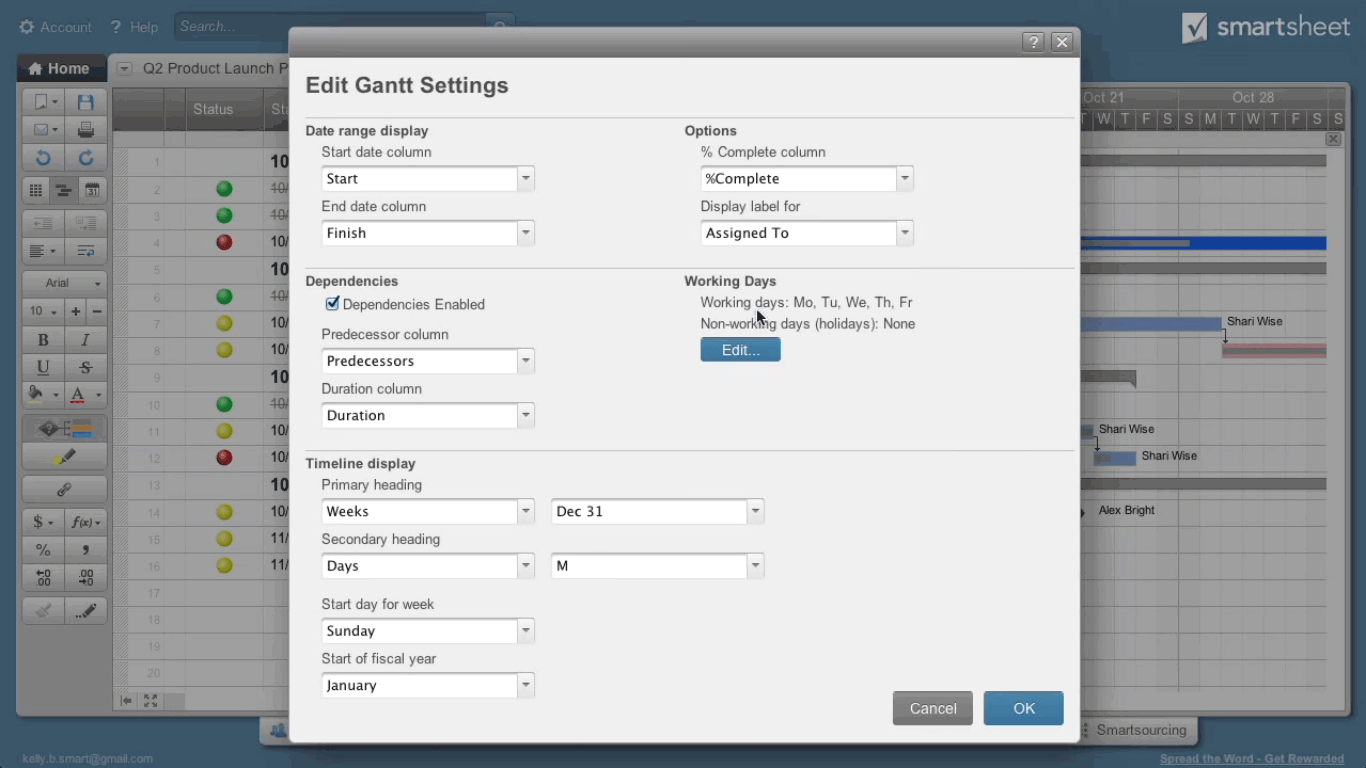The height and width of the screenshot is (768, 1366).
Task: Open the Start day for week dropdown
Action: click(525, 632)
